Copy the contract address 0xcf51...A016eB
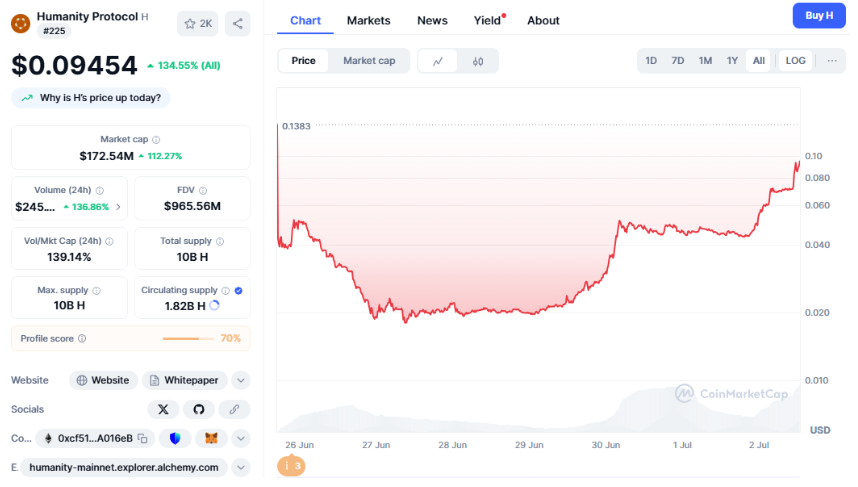Image resolution: width=858 pixels, height=487 pixels. click(143, 438)
